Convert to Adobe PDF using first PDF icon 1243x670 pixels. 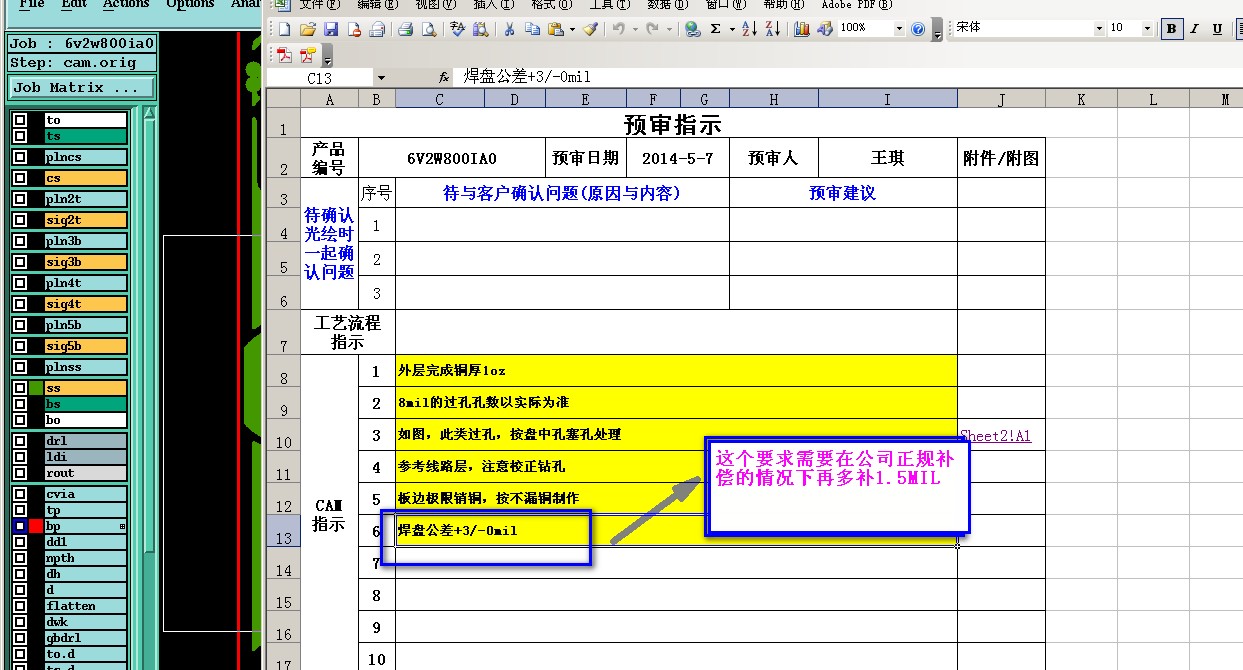click(285, 54)
